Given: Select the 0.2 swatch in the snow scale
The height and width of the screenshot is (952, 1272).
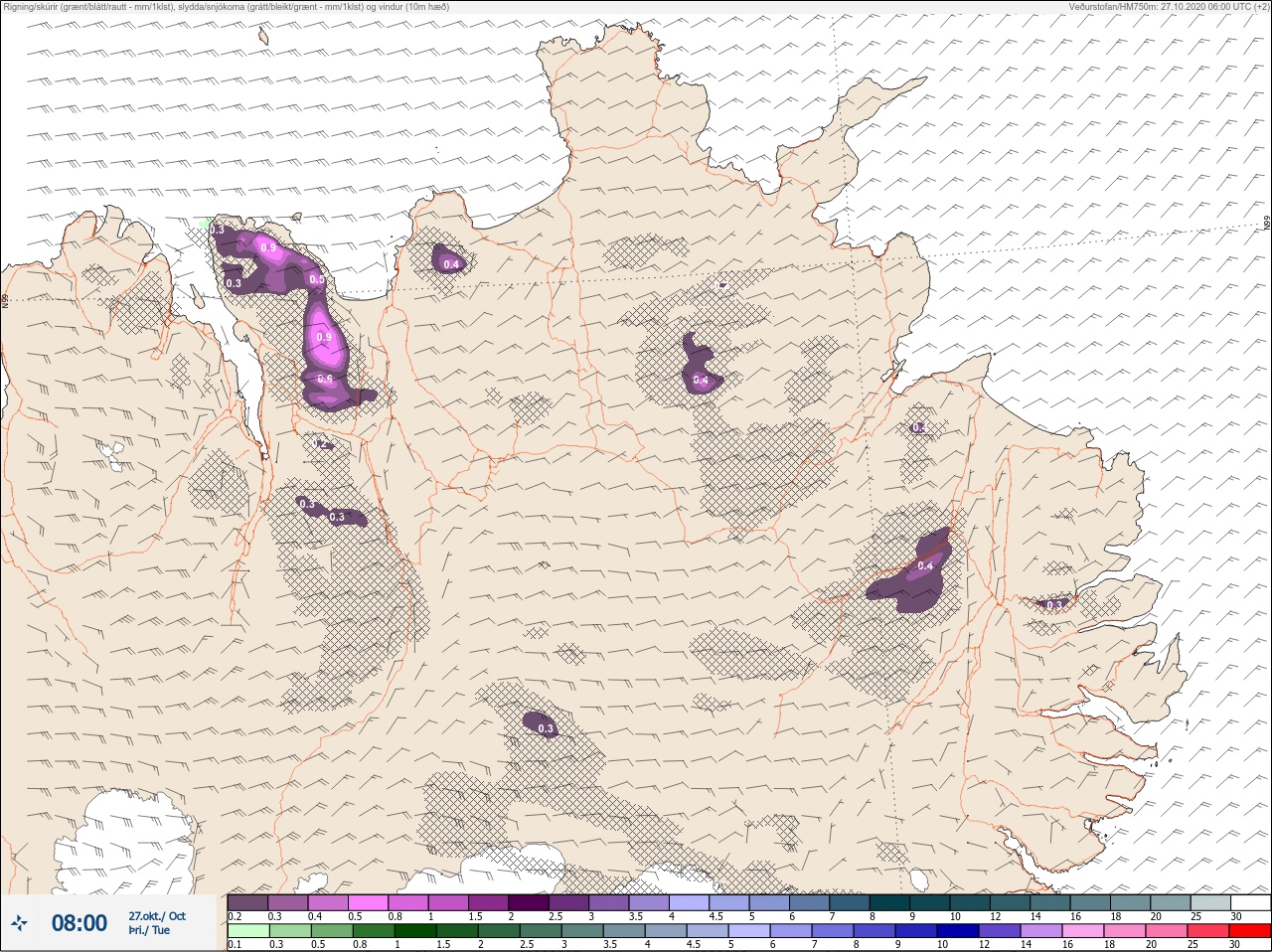Looking at the screenshot, I should 247,902.
